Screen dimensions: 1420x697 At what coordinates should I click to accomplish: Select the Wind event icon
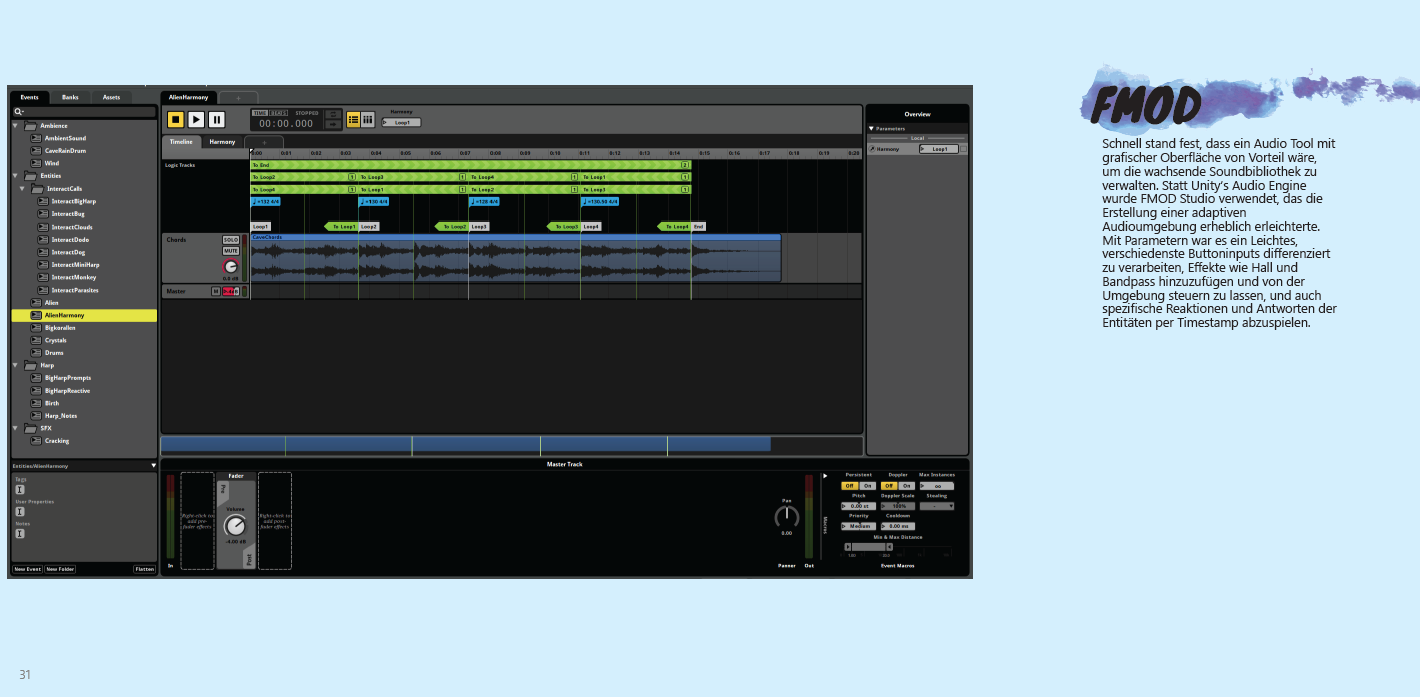[36, 163]
